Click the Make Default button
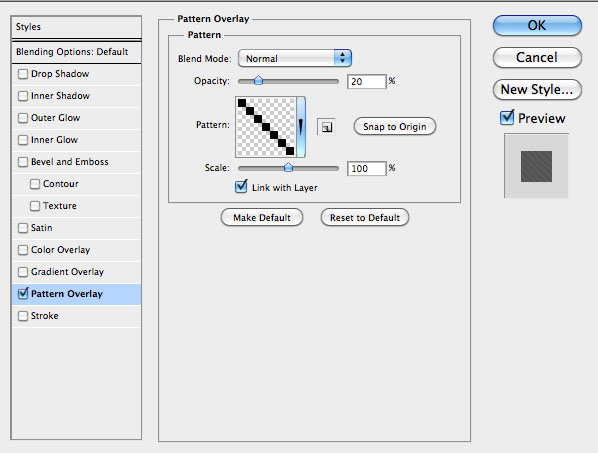 (x=262, y=218)
